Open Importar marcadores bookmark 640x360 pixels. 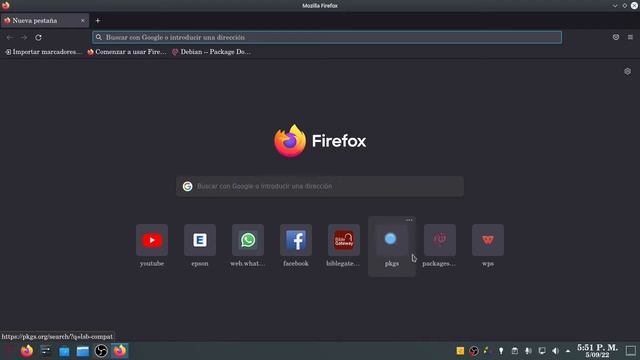43,52
